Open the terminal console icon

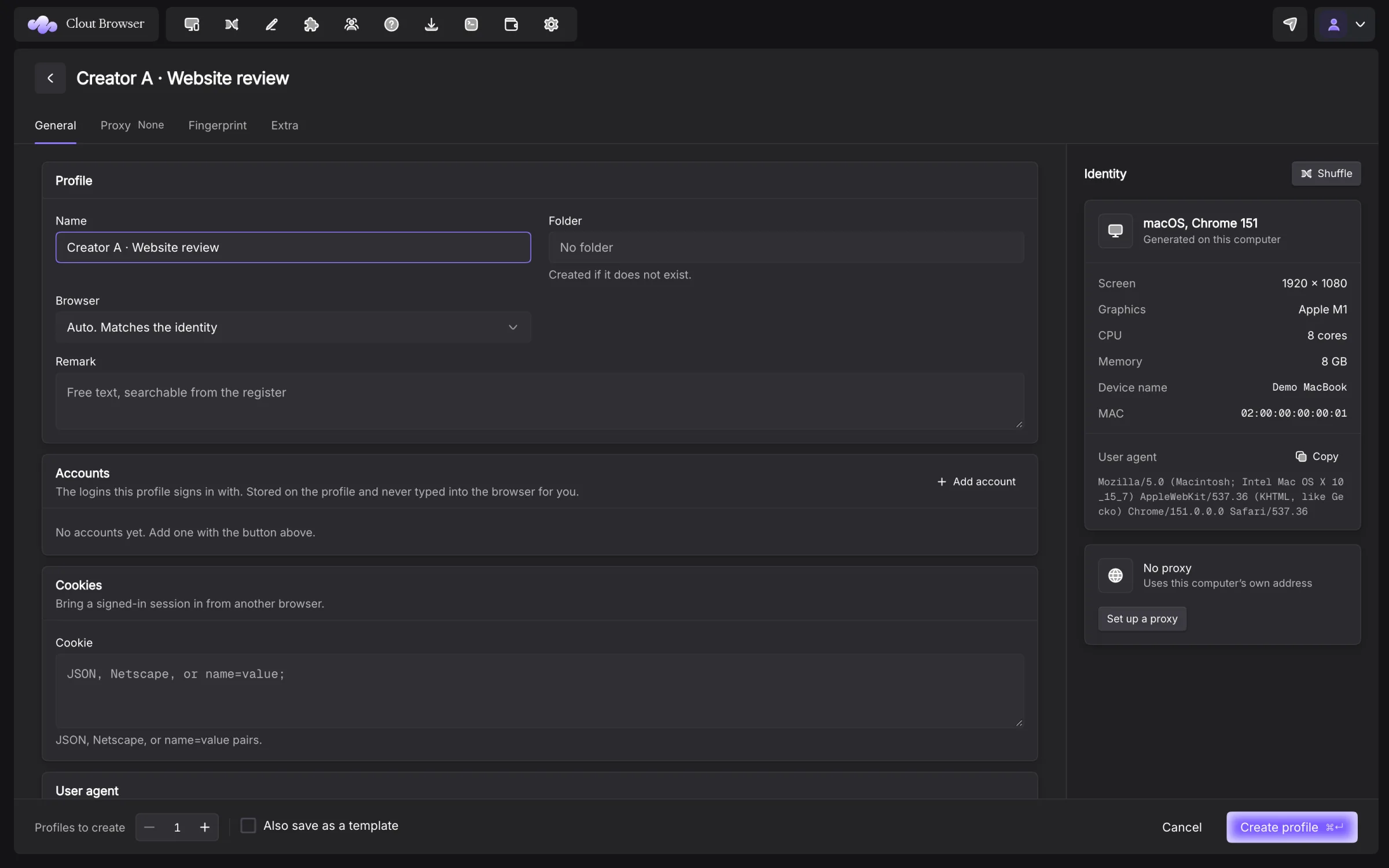click(471, 24)
